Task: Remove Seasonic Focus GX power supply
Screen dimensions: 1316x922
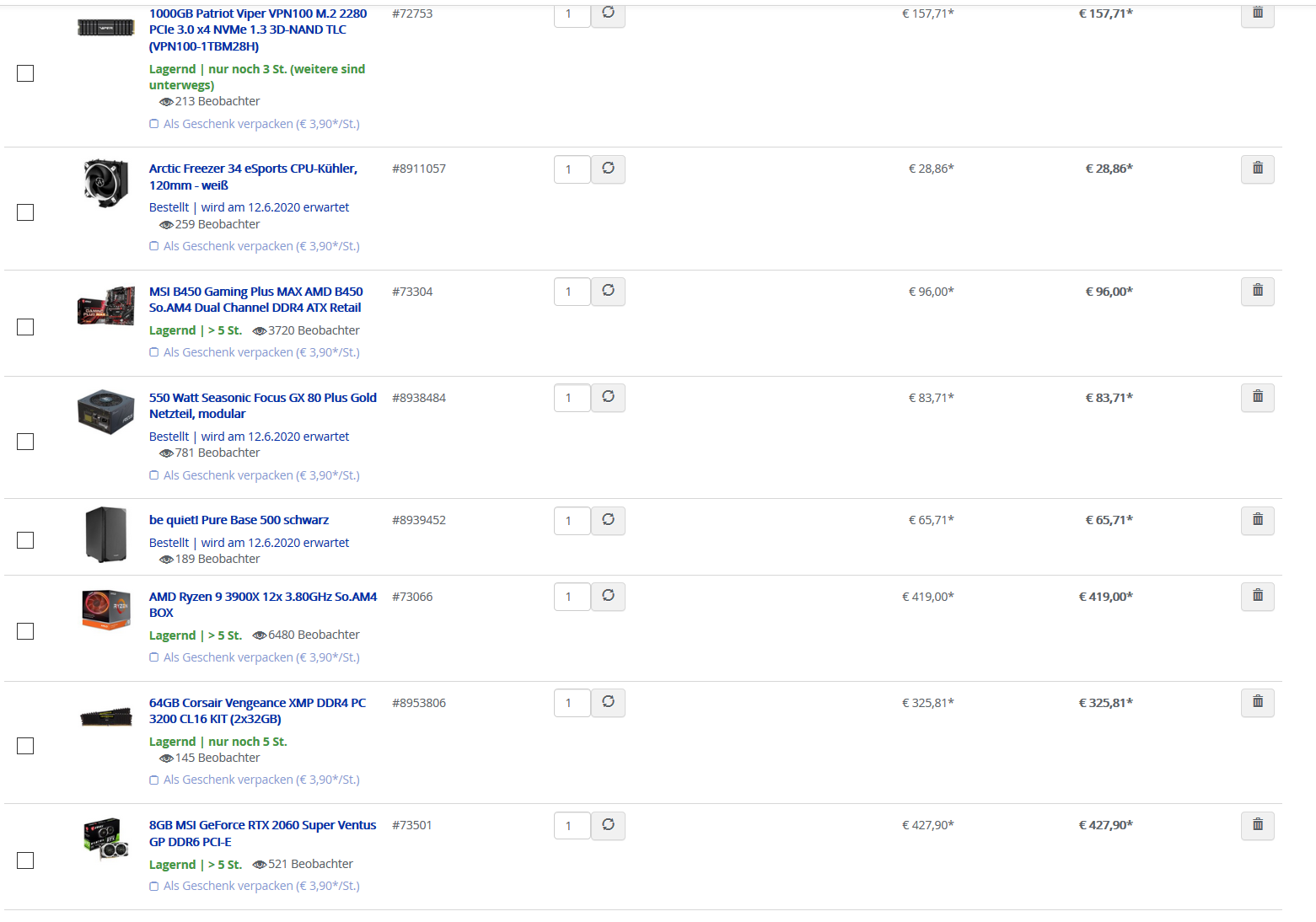Action: [x=1257, y=398]
